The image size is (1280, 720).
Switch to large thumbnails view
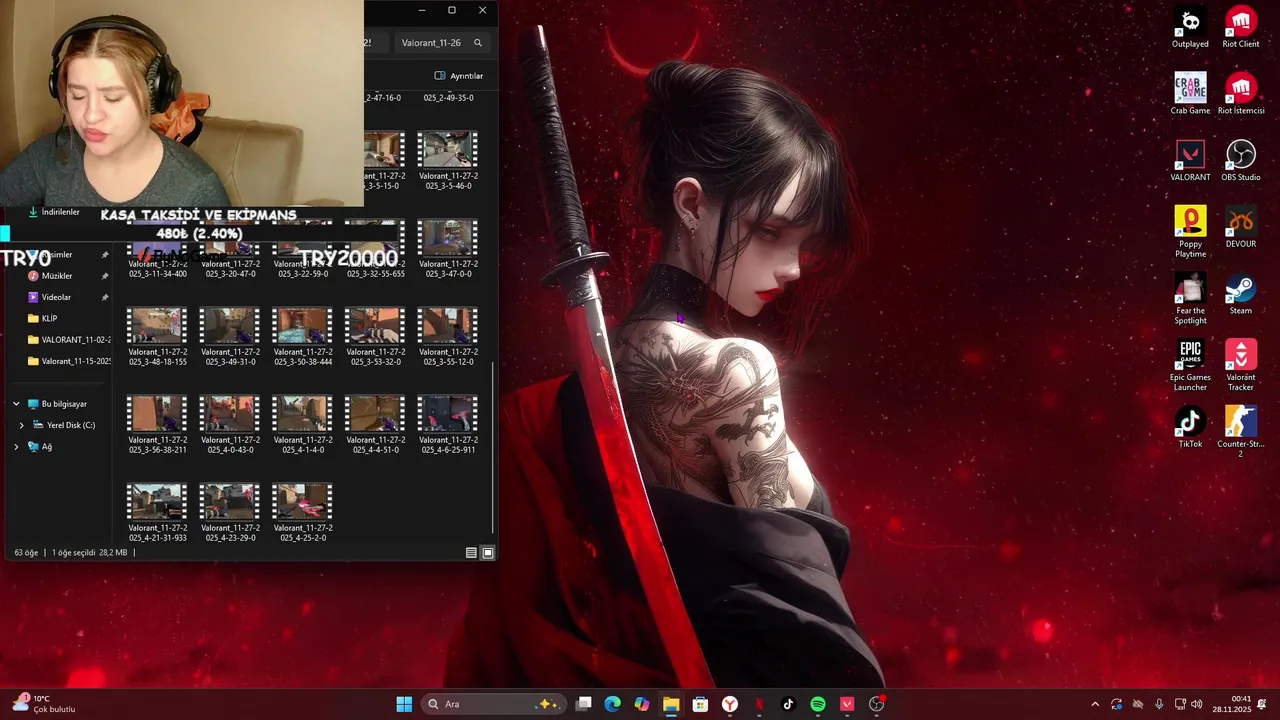pos(488,553)
